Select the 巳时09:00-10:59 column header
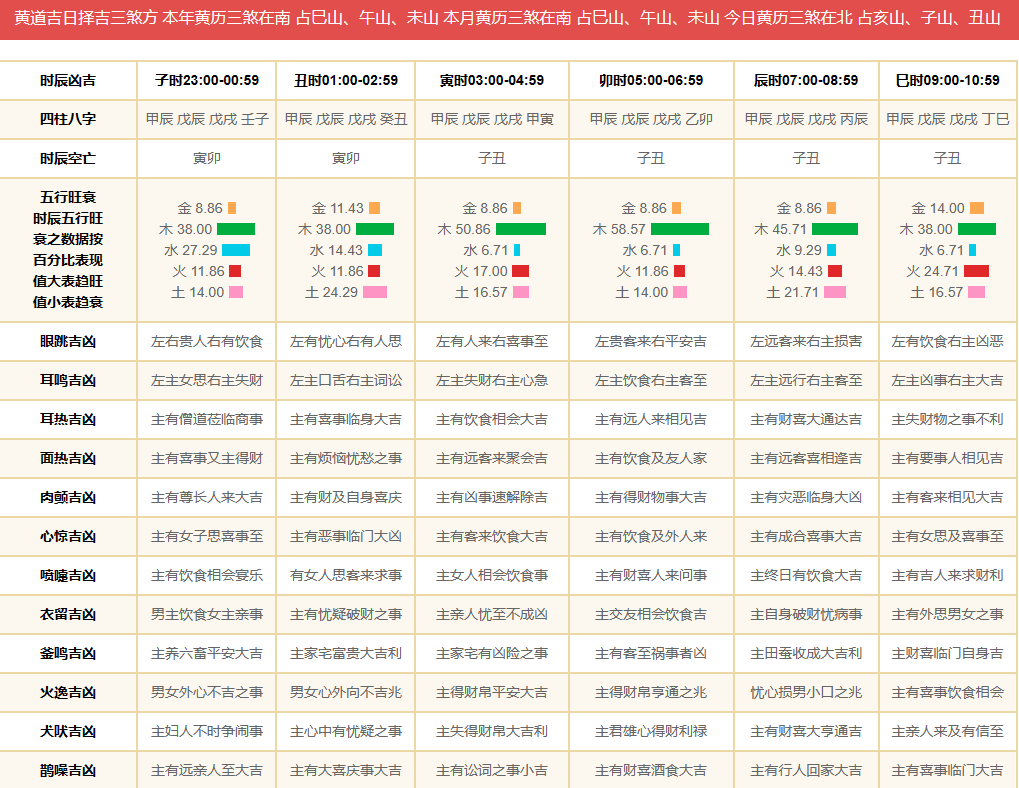 coord(947,80)
